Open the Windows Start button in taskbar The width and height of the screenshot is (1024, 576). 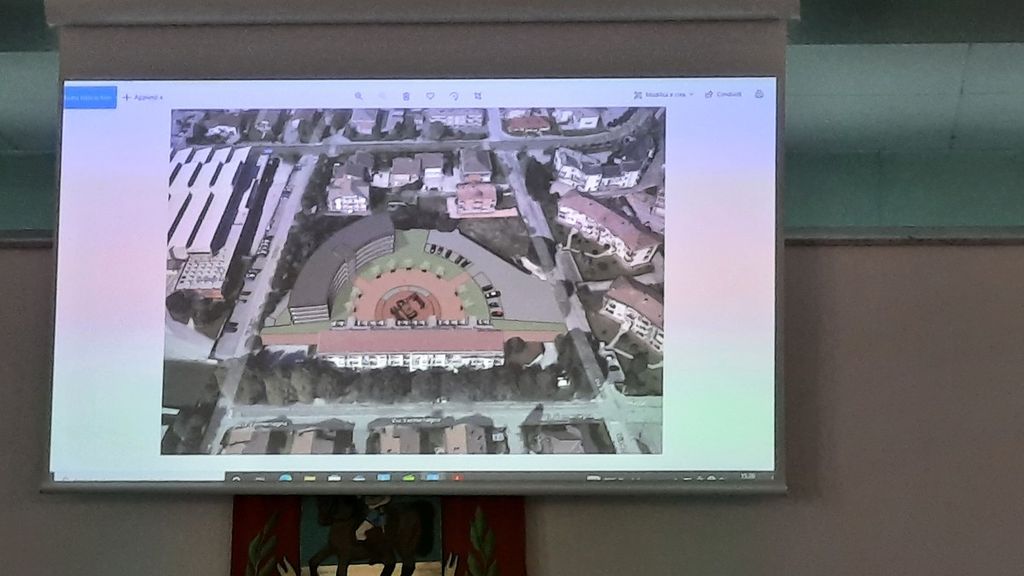(x=238, y=477)
